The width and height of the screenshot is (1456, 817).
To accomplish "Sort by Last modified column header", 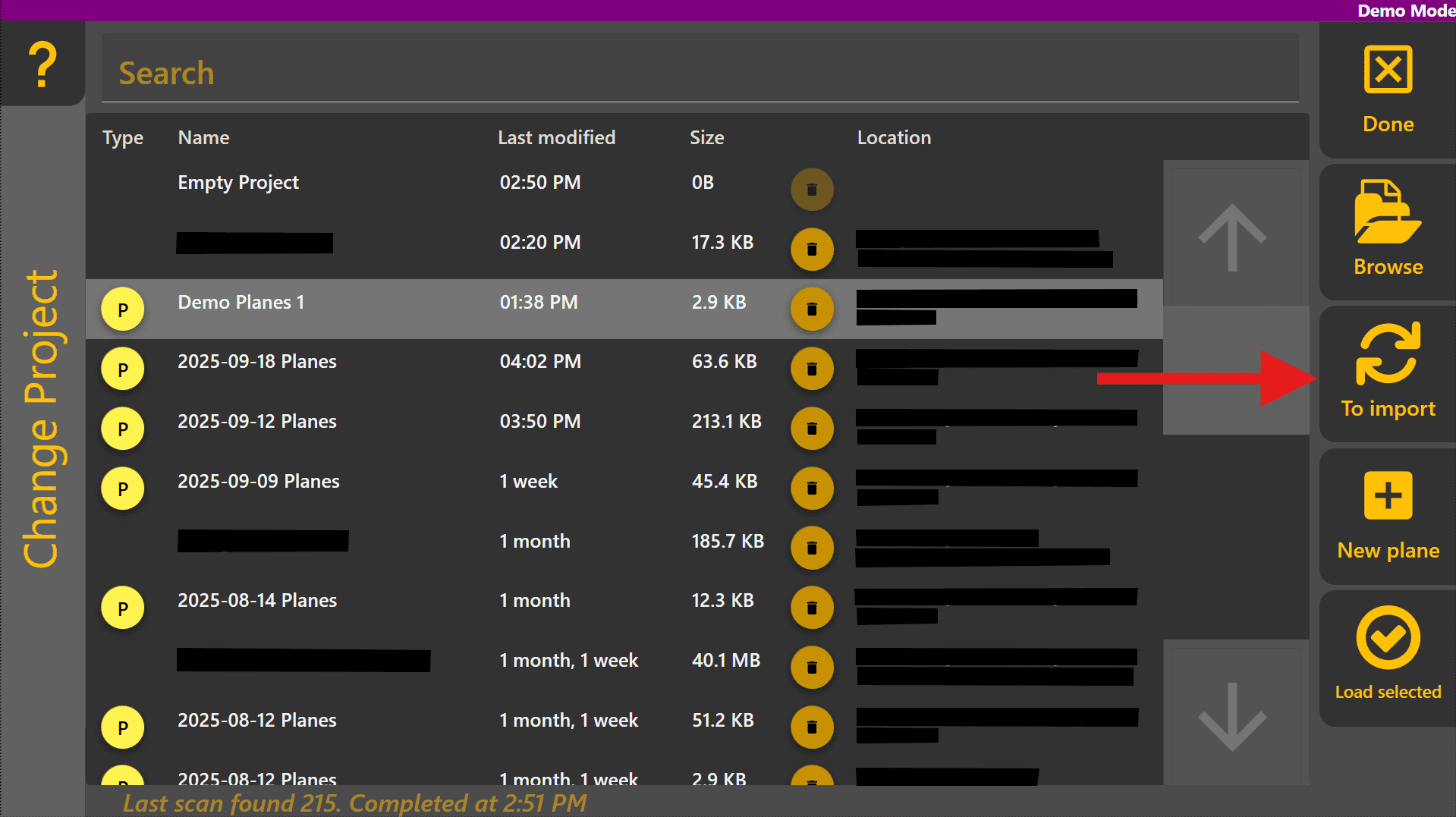I will (556, 138).
